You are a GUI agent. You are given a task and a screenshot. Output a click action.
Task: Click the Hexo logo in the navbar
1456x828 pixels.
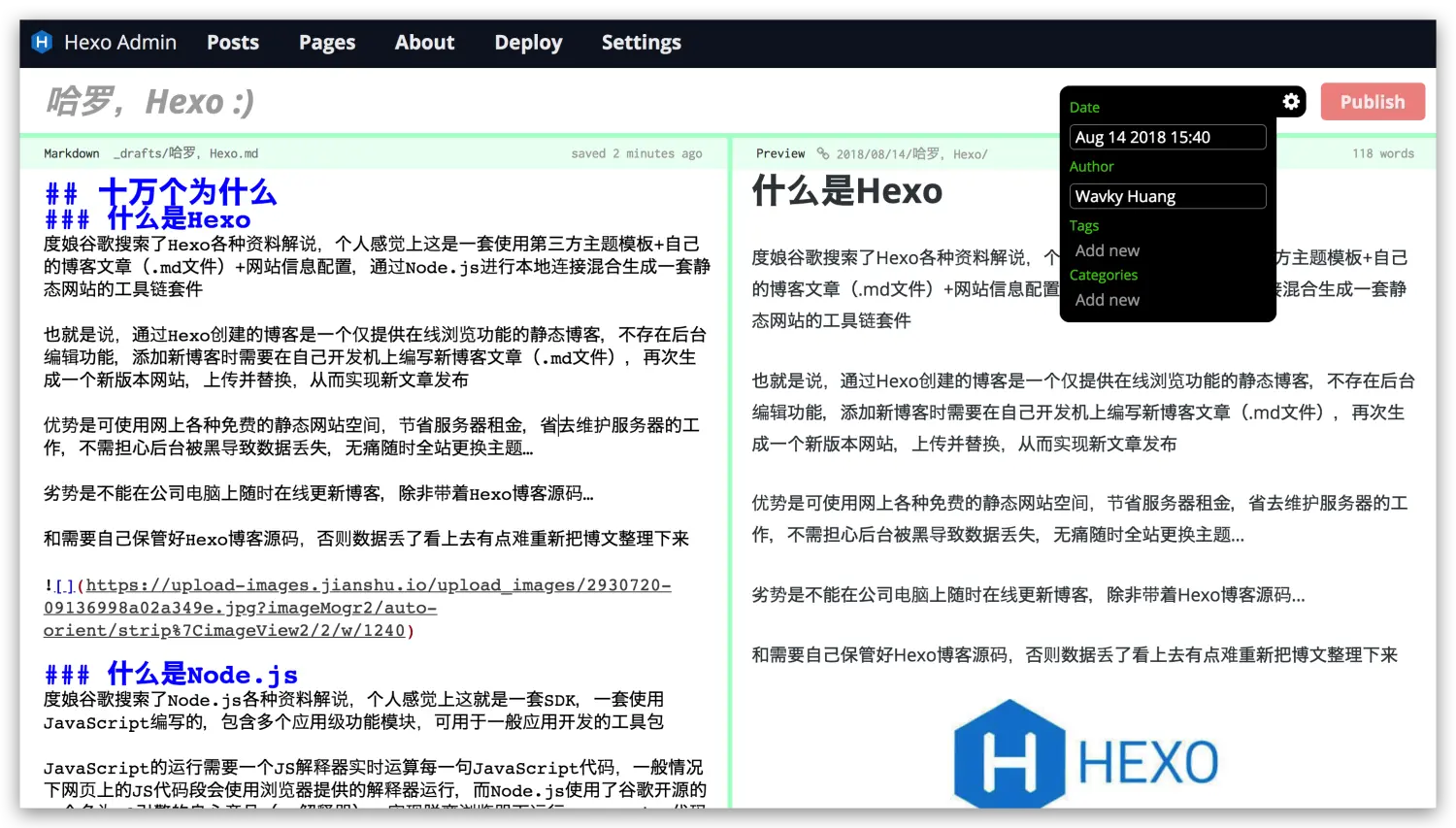click(x=42, y=42)
